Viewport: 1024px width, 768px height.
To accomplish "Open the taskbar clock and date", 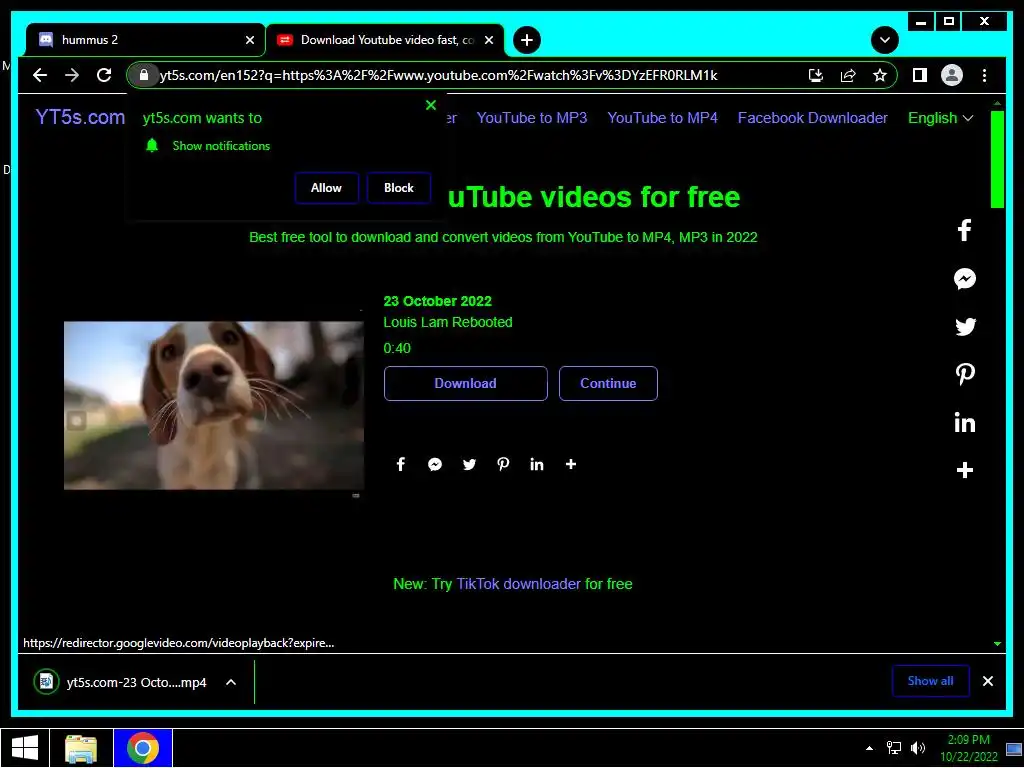I will click(968, 748).
